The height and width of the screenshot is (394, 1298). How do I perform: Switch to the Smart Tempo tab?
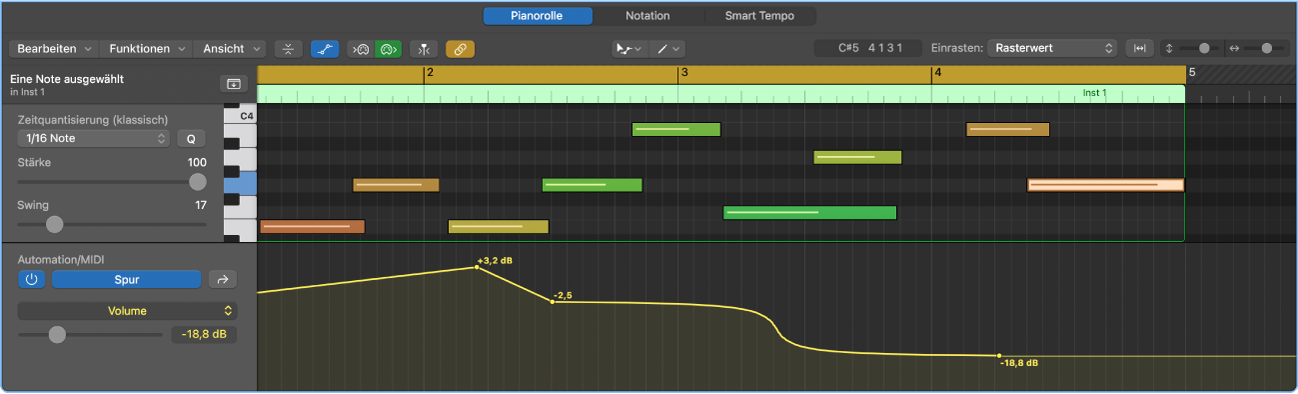pos(759,16)
